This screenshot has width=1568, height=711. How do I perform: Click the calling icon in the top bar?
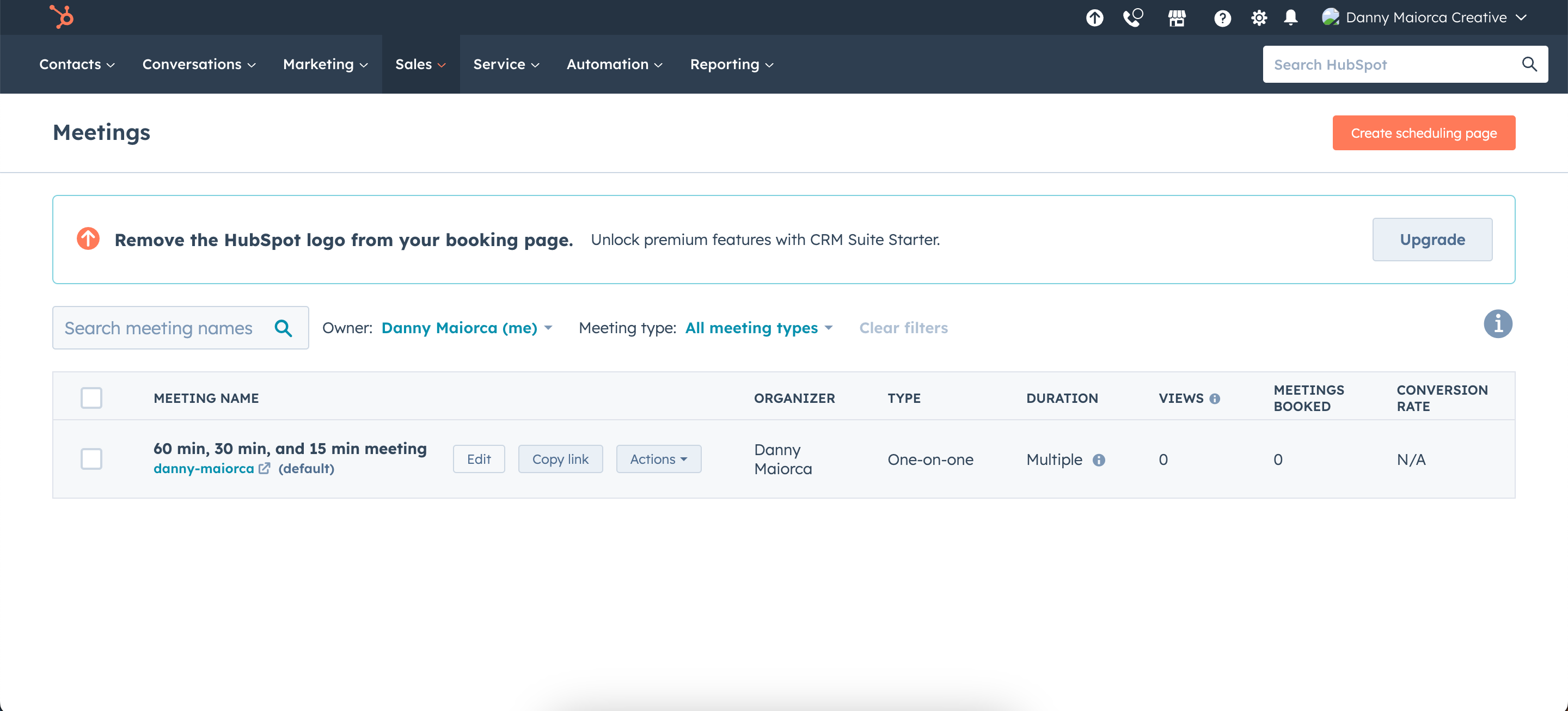pos(1132,17)
